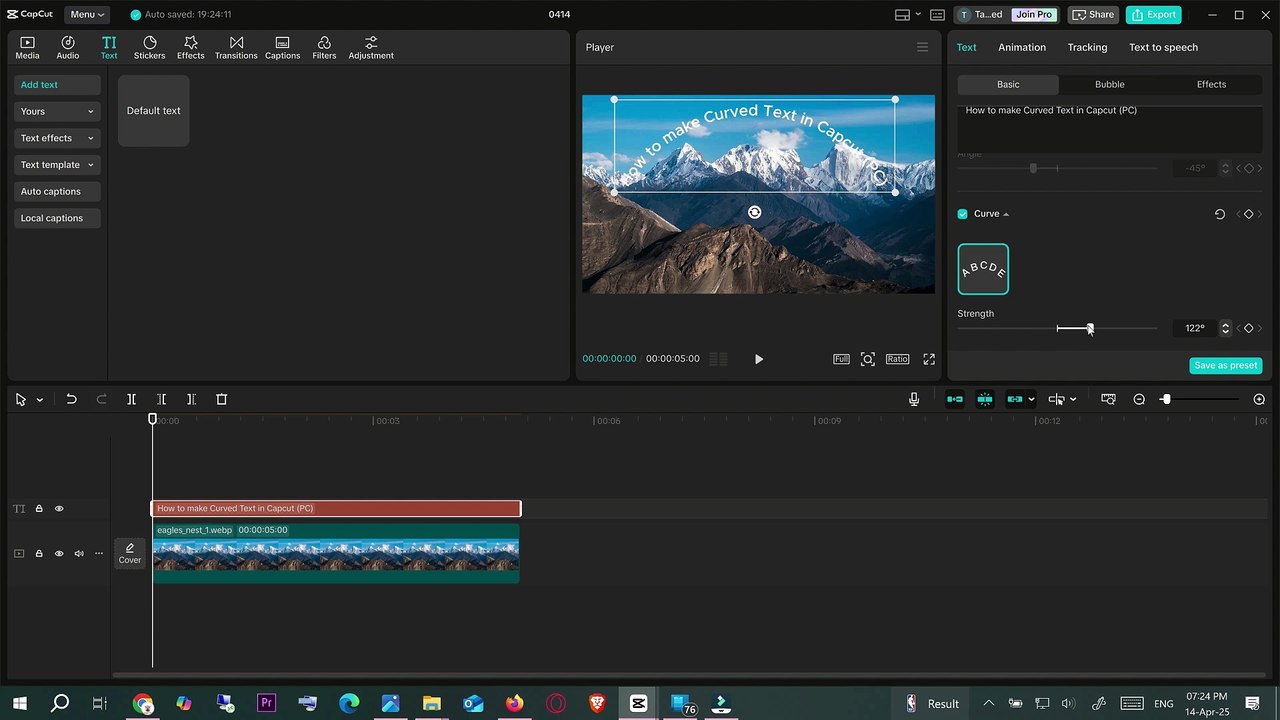Open the Transitions panel
The width and height of the screenshot is (1280, 720).
pos(236,47)
